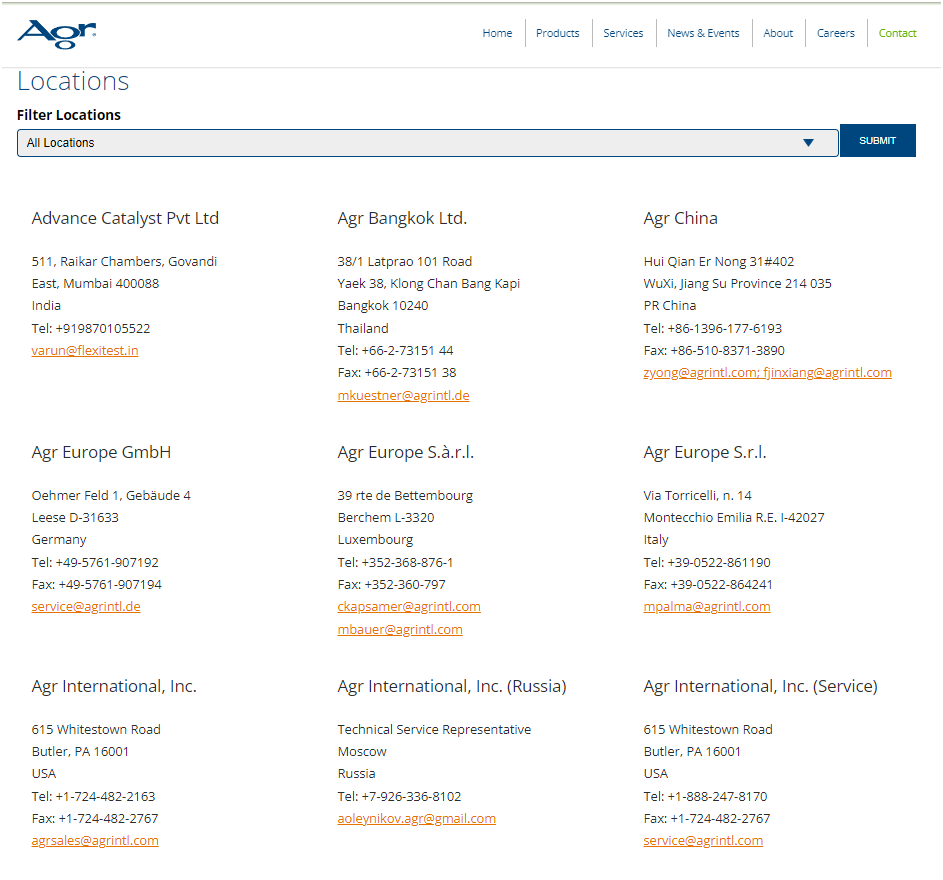Select the Agr International, Inc. (Russia) heading

point(452,686)
